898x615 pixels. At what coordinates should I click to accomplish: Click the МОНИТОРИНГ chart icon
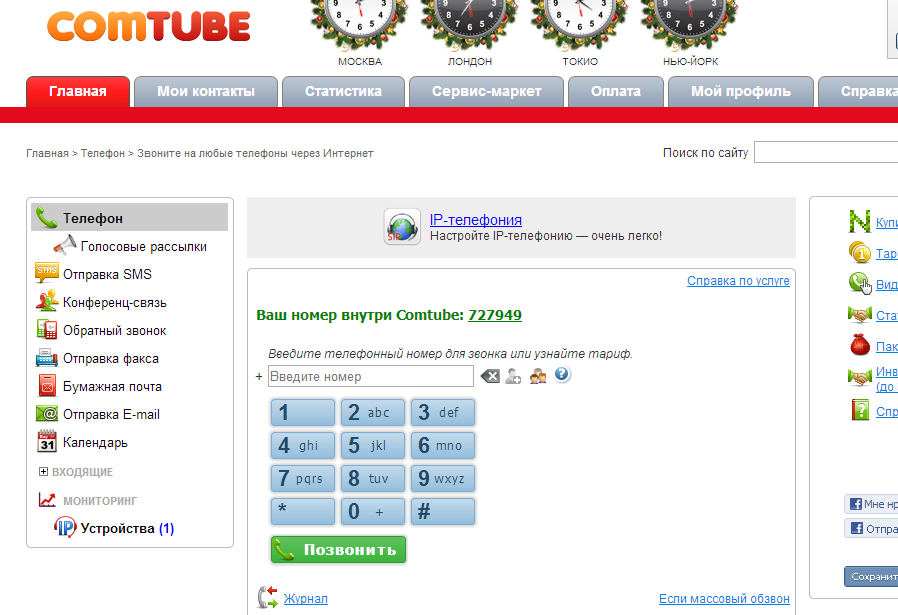[47, 500]
